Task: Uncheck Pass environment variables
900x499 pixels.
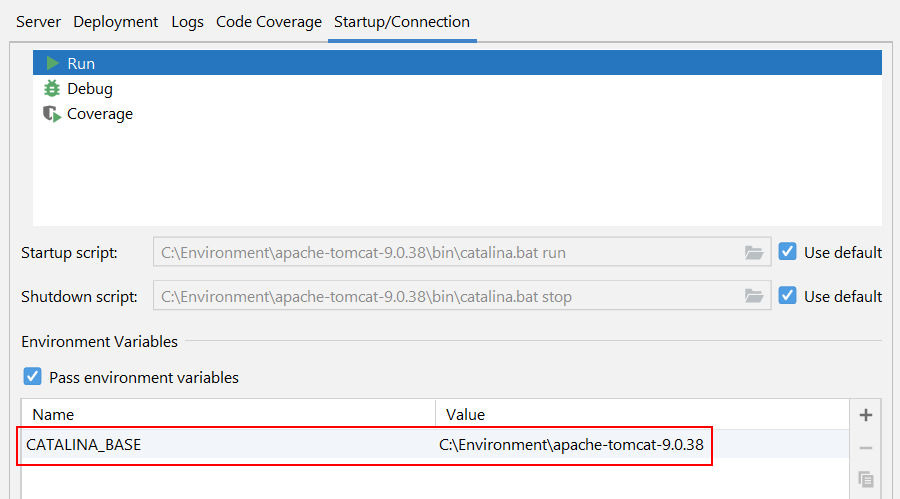Action: [33, 377]
